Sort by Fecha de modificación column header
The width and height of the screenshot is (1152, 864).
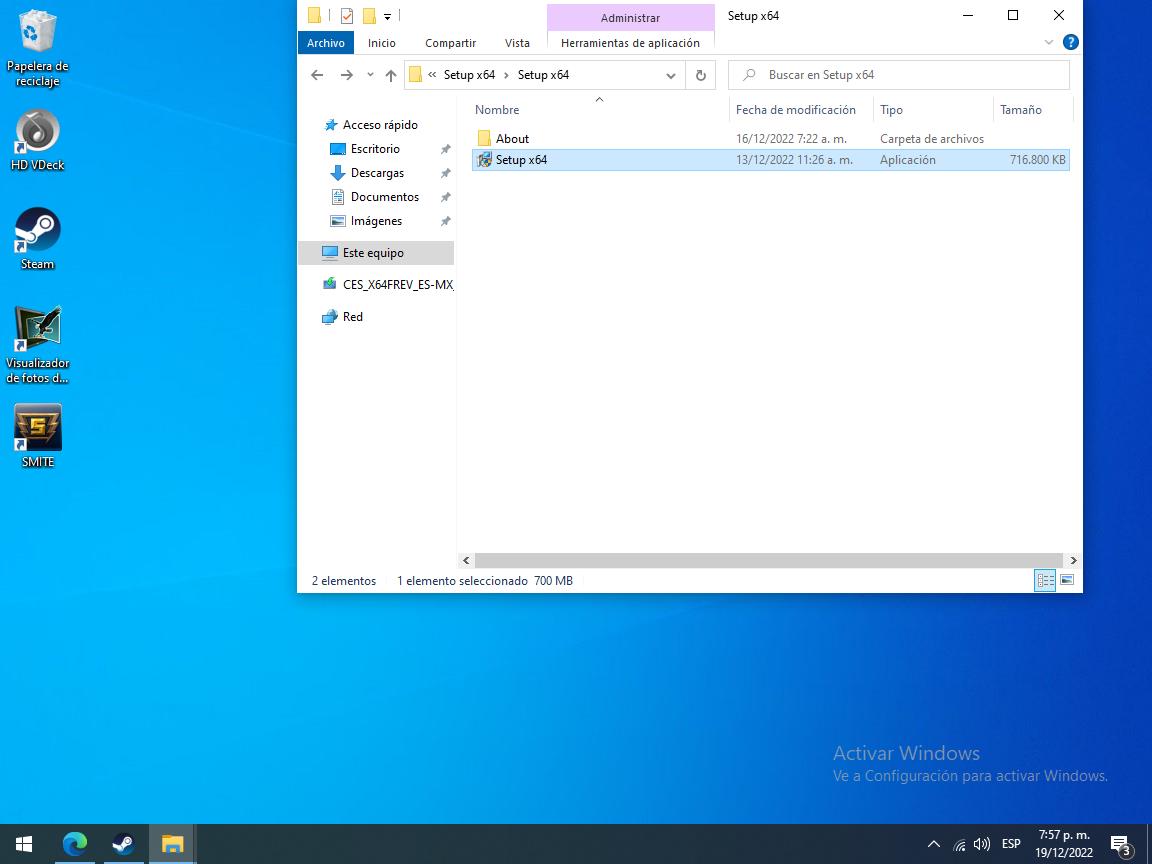tap(795, 110)
